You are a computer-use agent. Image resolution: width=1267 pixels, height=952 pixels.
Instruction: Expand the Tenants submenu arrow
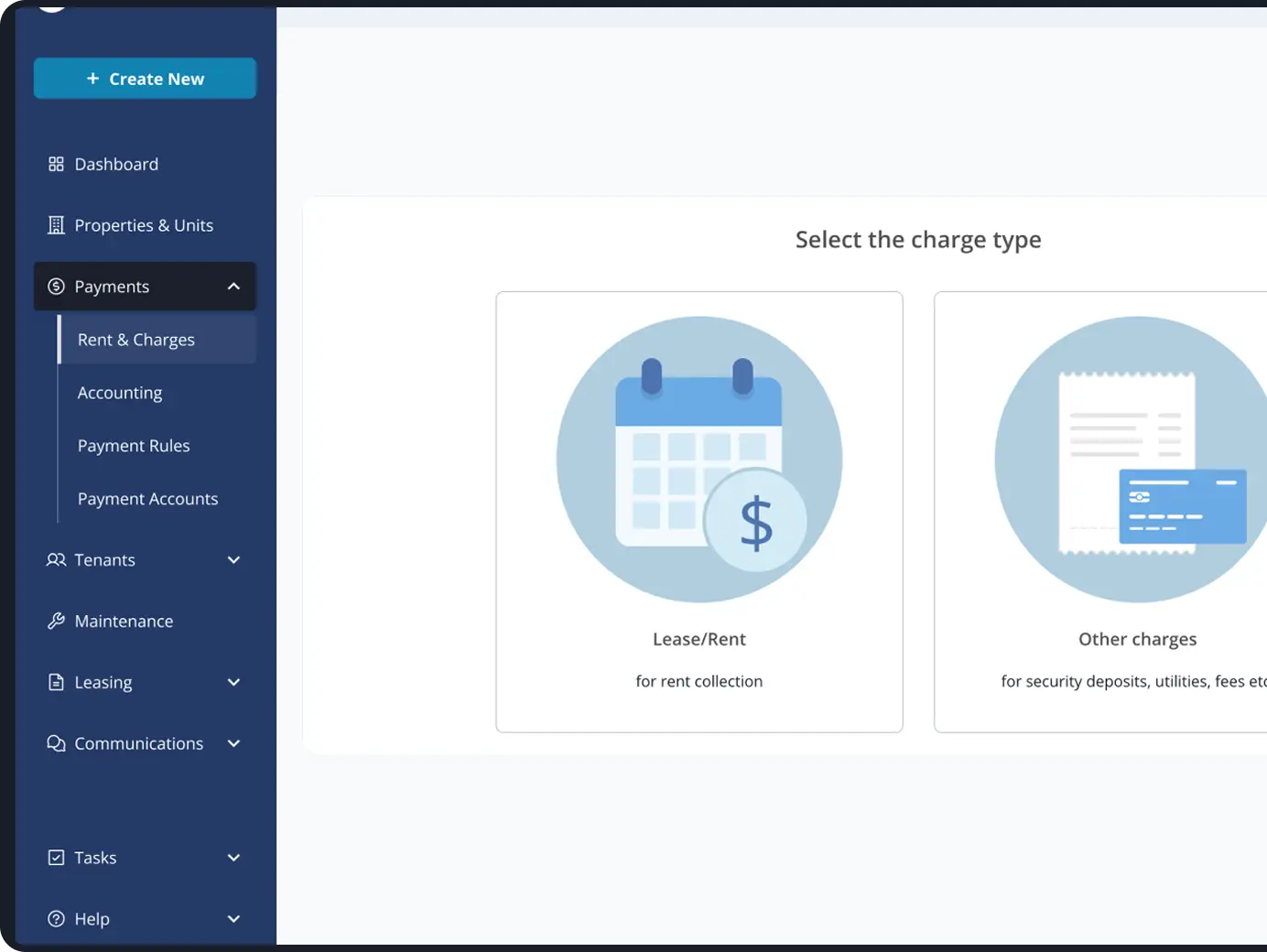(x=233, y=560)
